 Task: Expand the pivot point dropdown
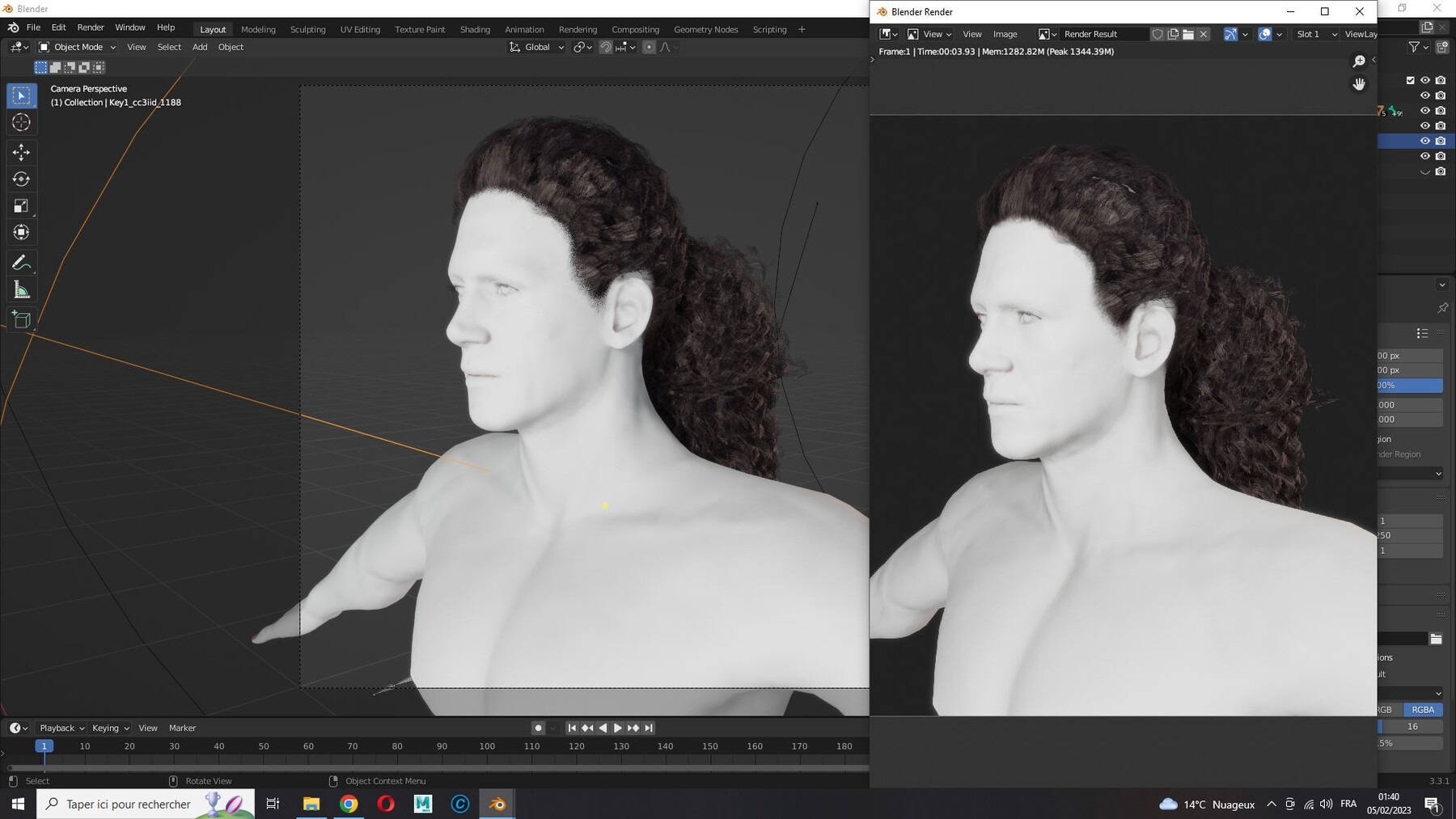(x=582, y=47)
